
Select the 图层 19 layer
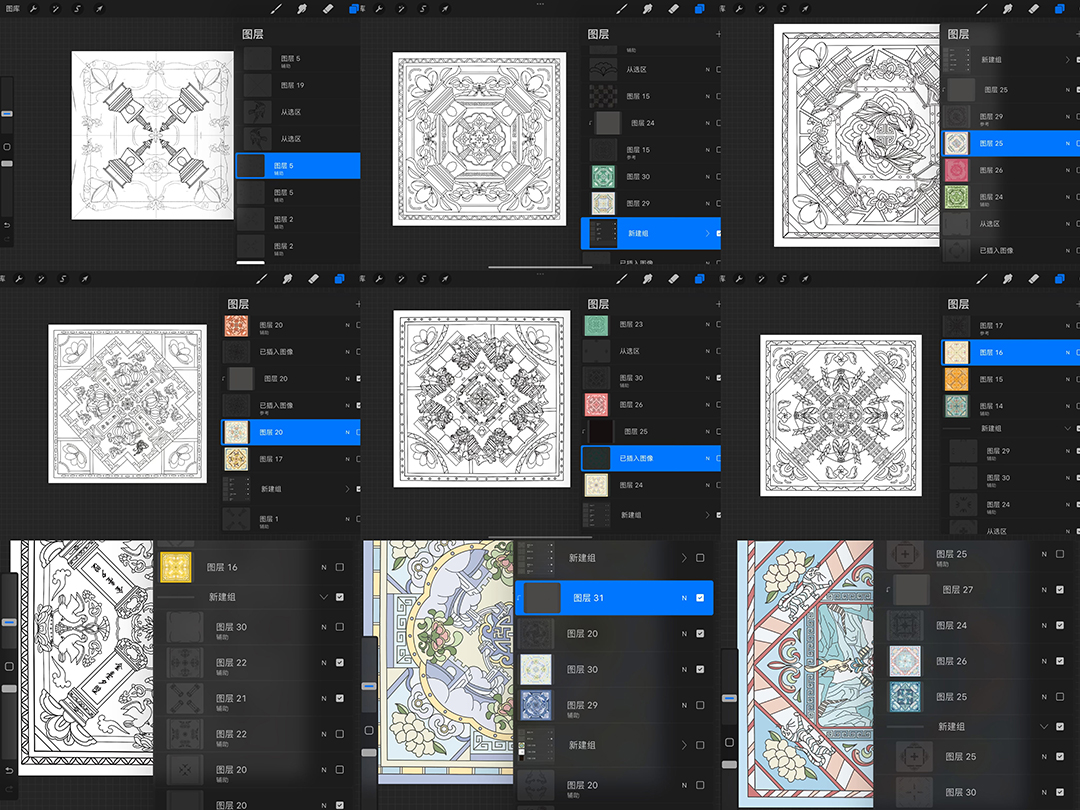point(292,86)
